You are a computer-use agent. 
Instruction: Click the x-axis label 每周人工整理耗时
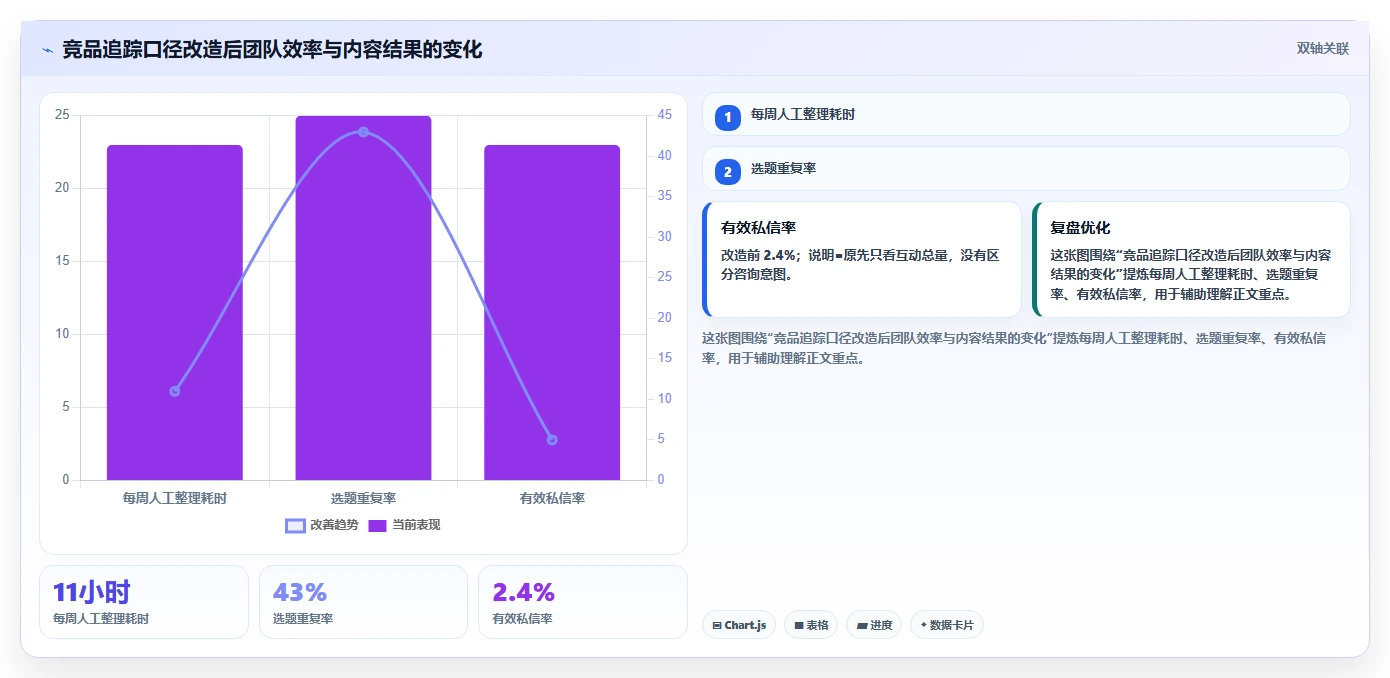(175, 498)
